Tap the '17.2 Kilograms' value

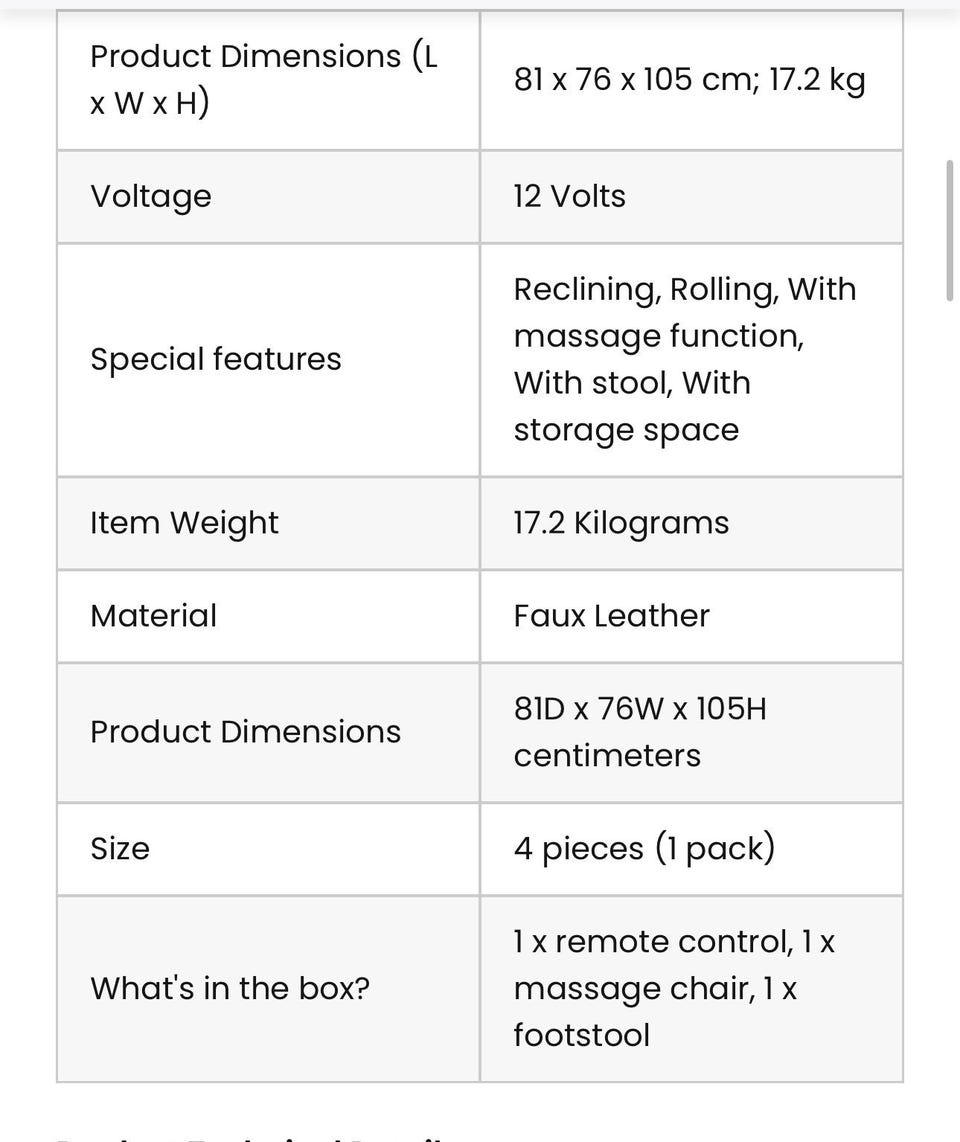(x=621, y=523)
